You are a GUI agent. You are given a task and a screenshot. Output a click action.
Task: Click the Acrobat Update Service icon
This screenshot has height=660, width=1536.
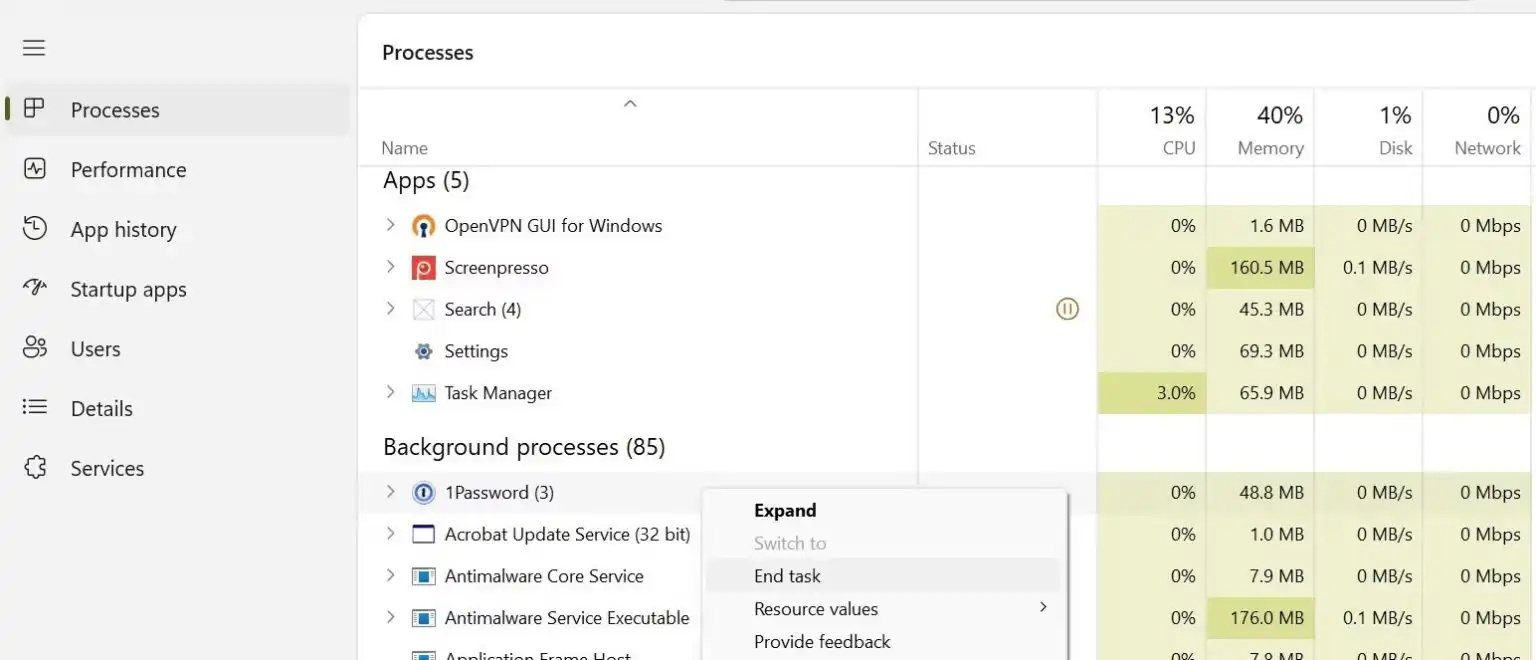point(424,535)
